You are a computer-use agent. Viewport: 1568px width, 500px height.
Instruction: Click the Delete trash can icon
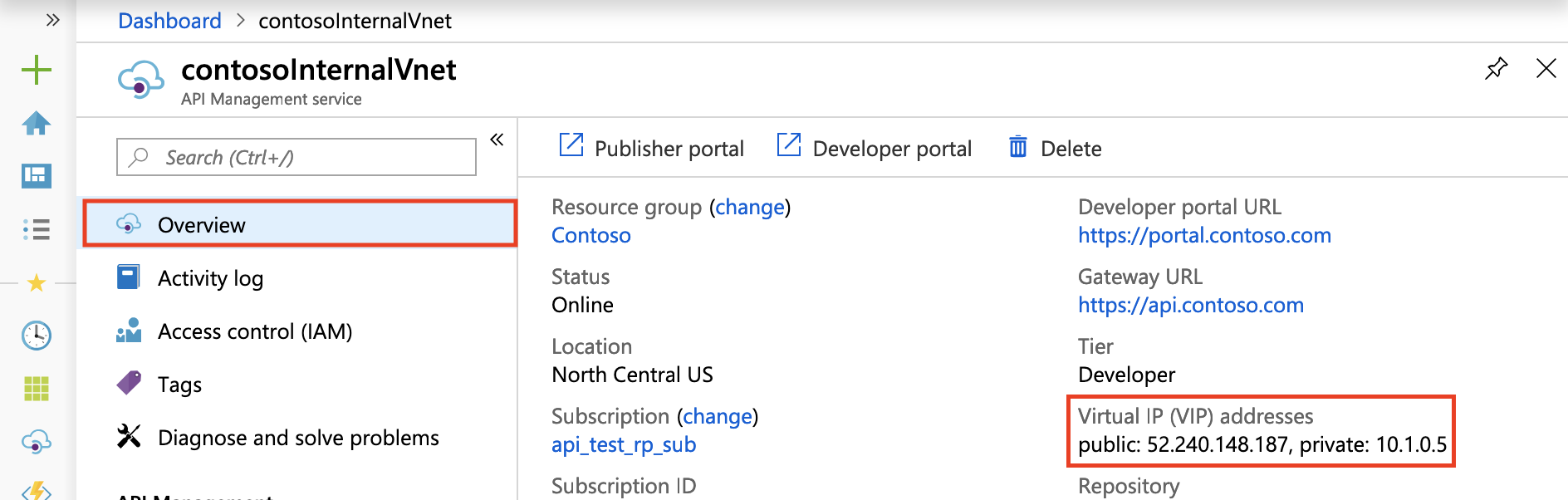click(x=1018, y=146)
